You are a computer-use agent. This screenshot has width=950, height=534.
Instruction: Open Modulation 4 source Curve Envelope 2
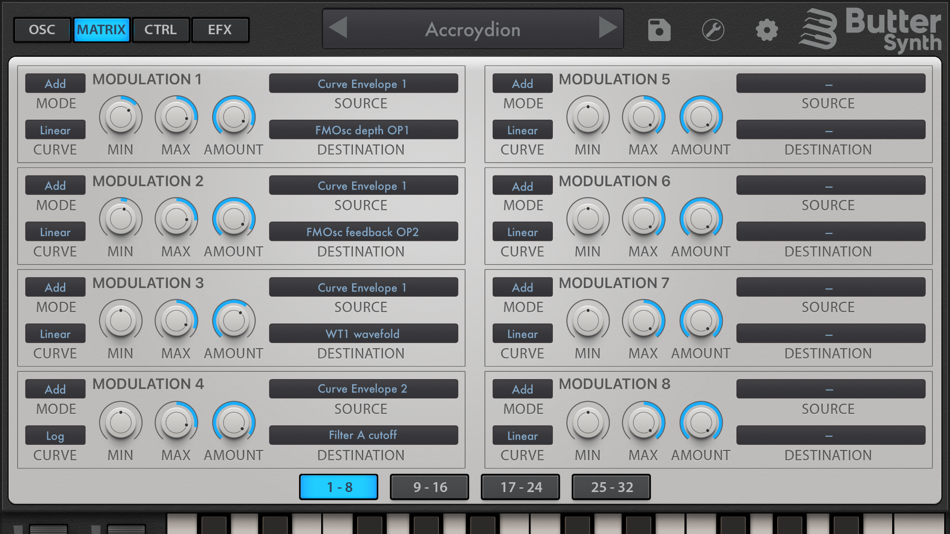point(364,389)
